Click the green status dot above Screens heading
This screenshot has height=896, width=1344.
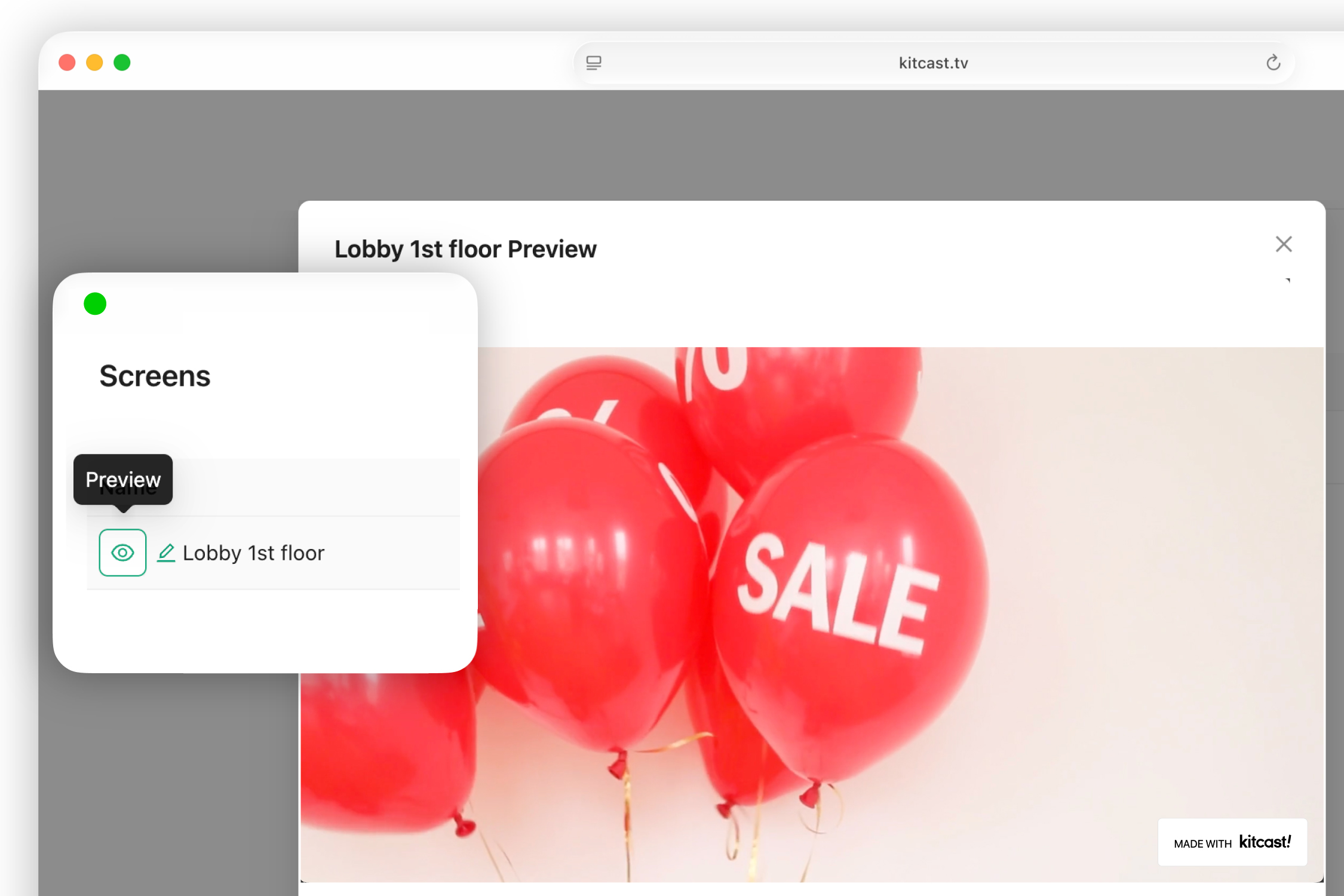click(x=95, y=304)
